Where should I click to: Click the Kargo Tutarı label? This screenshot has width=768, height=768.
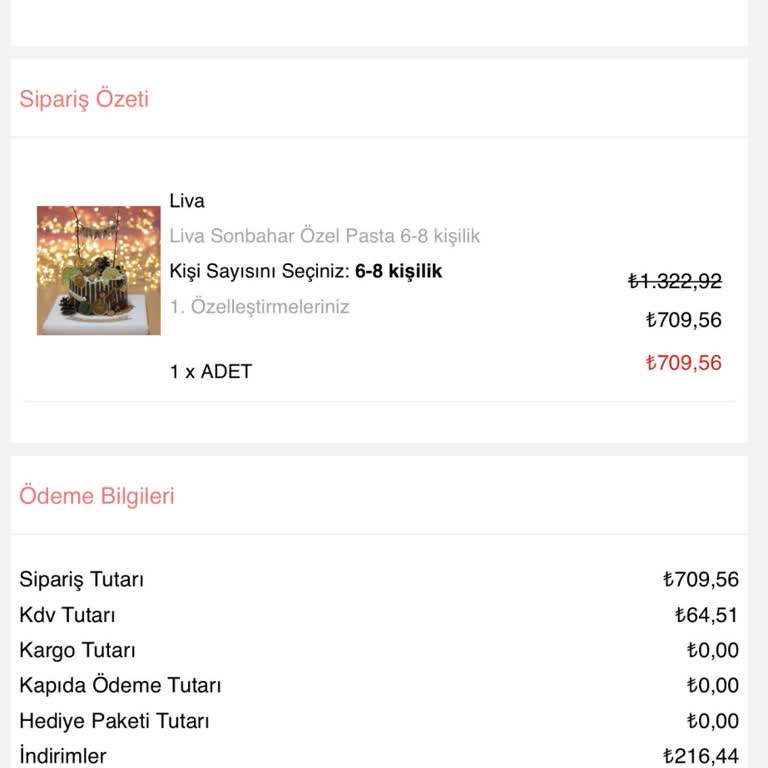[x=77, y=651]
